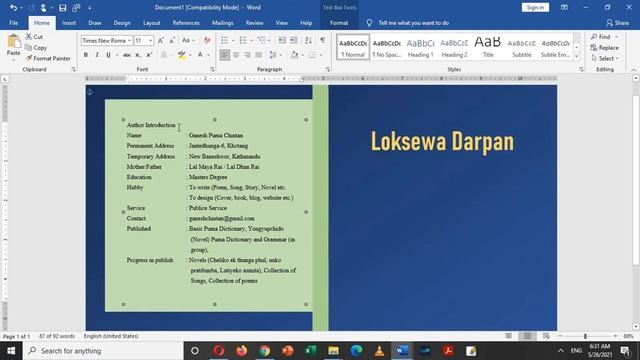Click the zoom slider handle
The height and width of the screenshot is (360, 640).
click(x=585, y=336)
